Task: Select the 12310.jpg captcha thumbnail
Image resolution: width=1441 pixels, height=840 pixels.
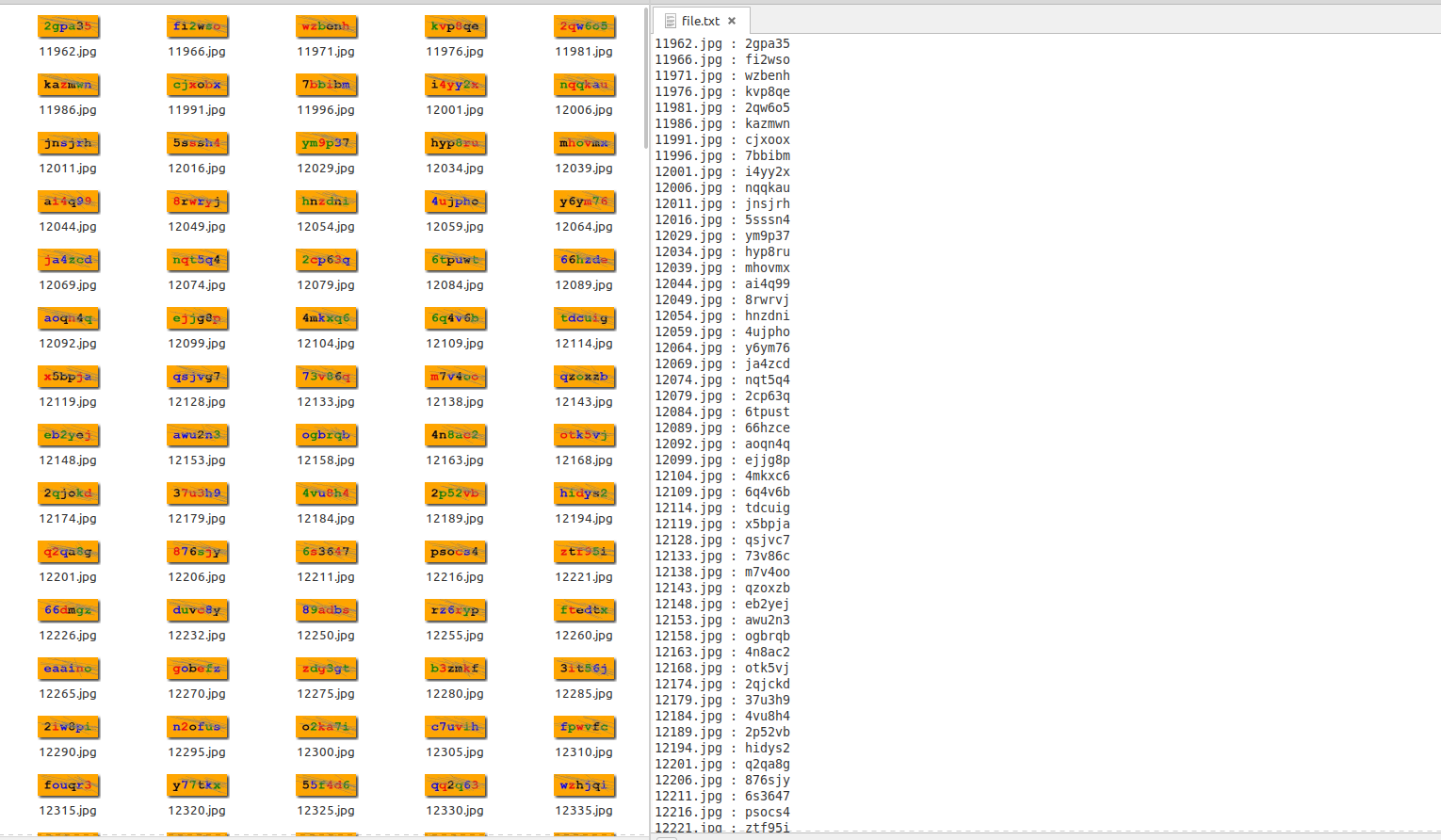Action: pyautogui.click(x=584, y=728)
